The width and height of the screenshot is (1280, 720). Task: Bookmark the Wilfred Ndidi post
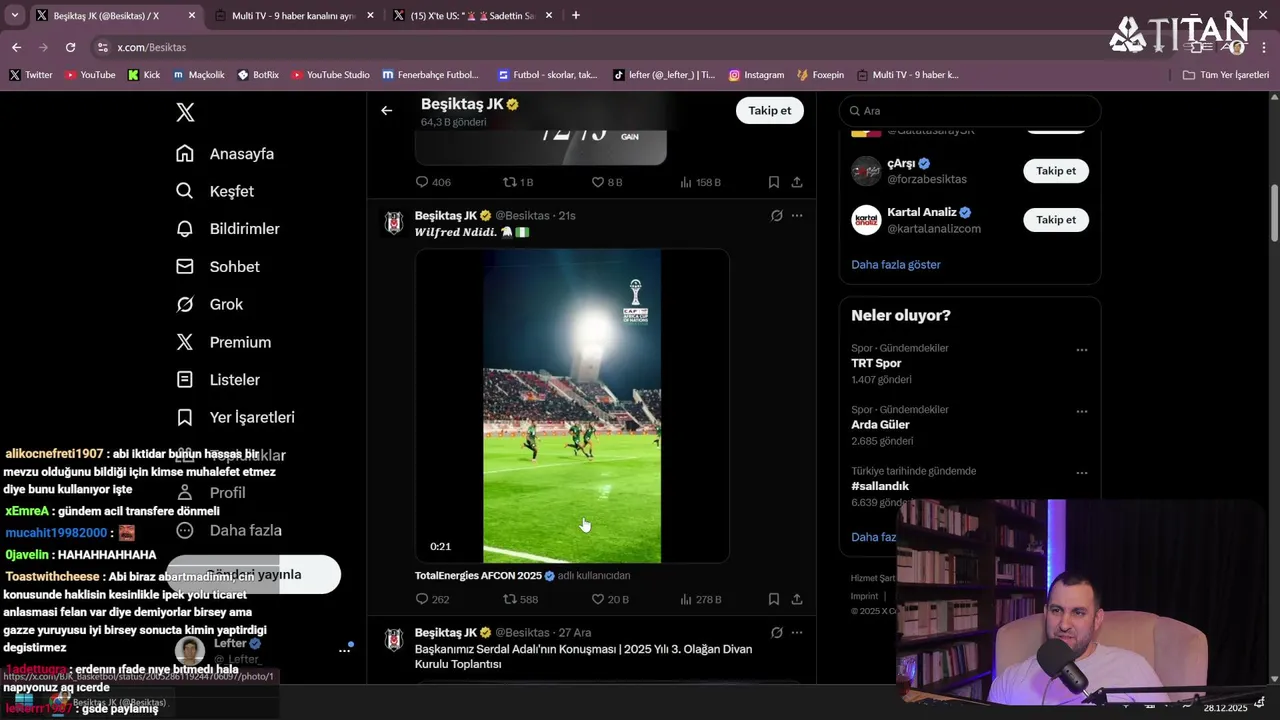(773, 599)
